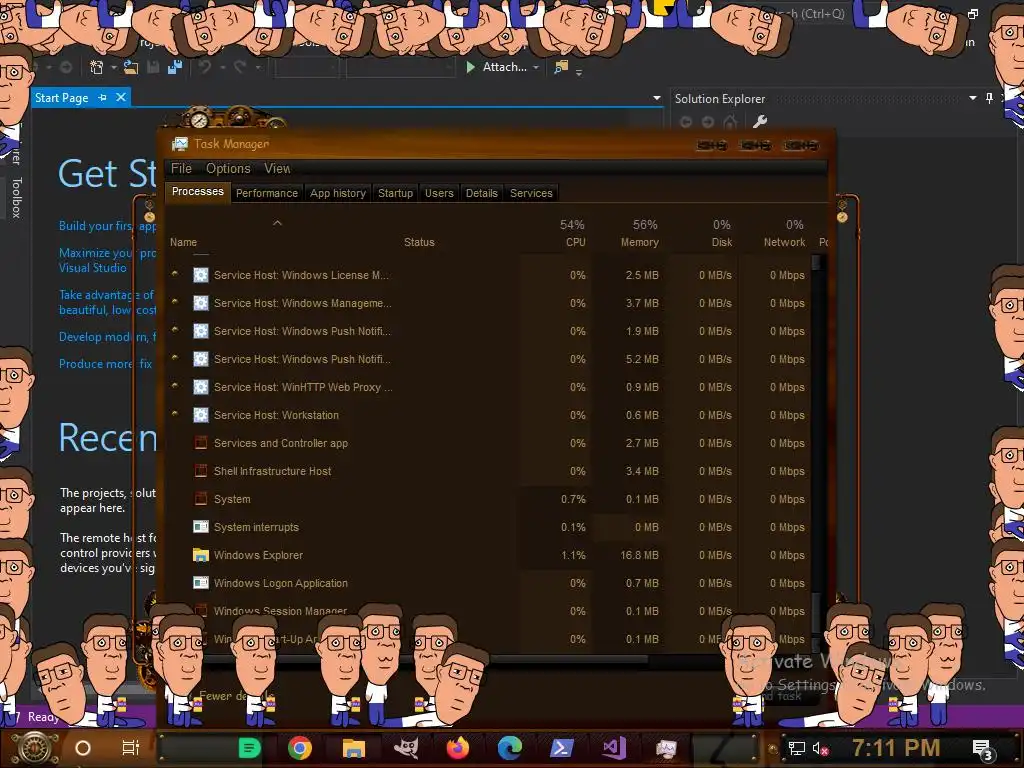
Task: Open Visual Studio Toolbox side tab
Action: (16, 197)
